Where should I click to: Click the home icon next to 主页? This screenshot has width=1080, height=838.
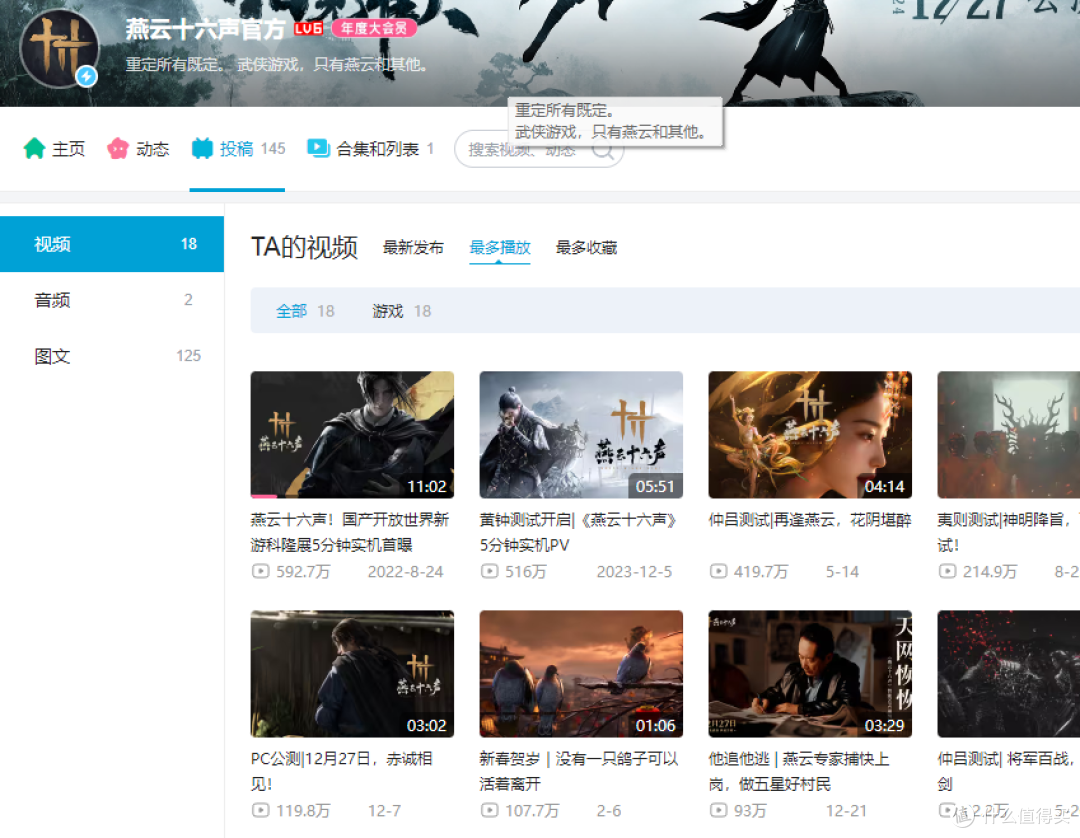tap(33, 147)
